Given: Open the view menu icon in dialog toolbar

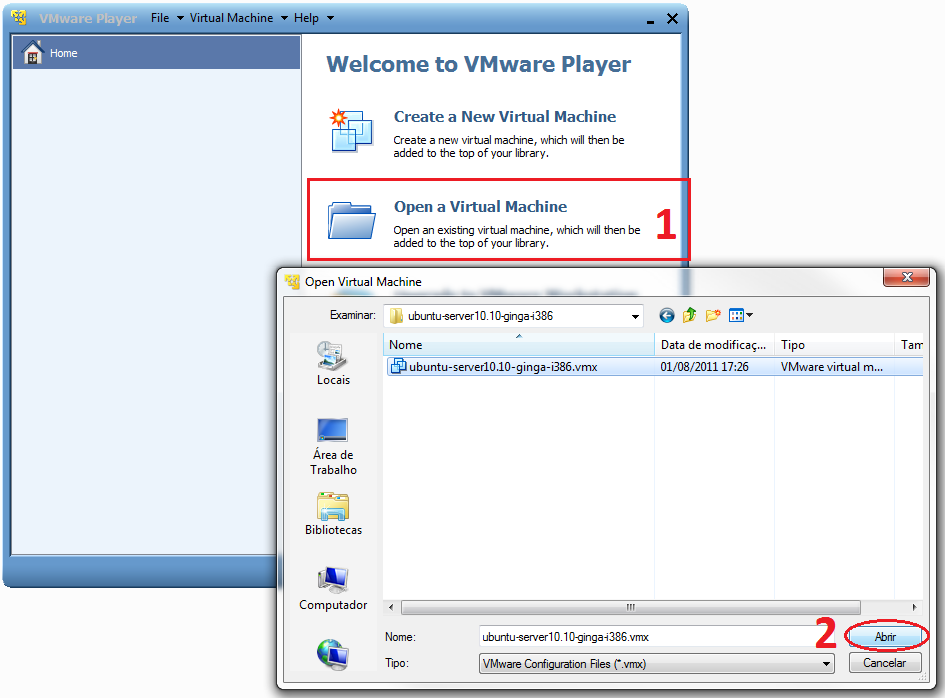Looking at the screenshot, I should (741, 315).
